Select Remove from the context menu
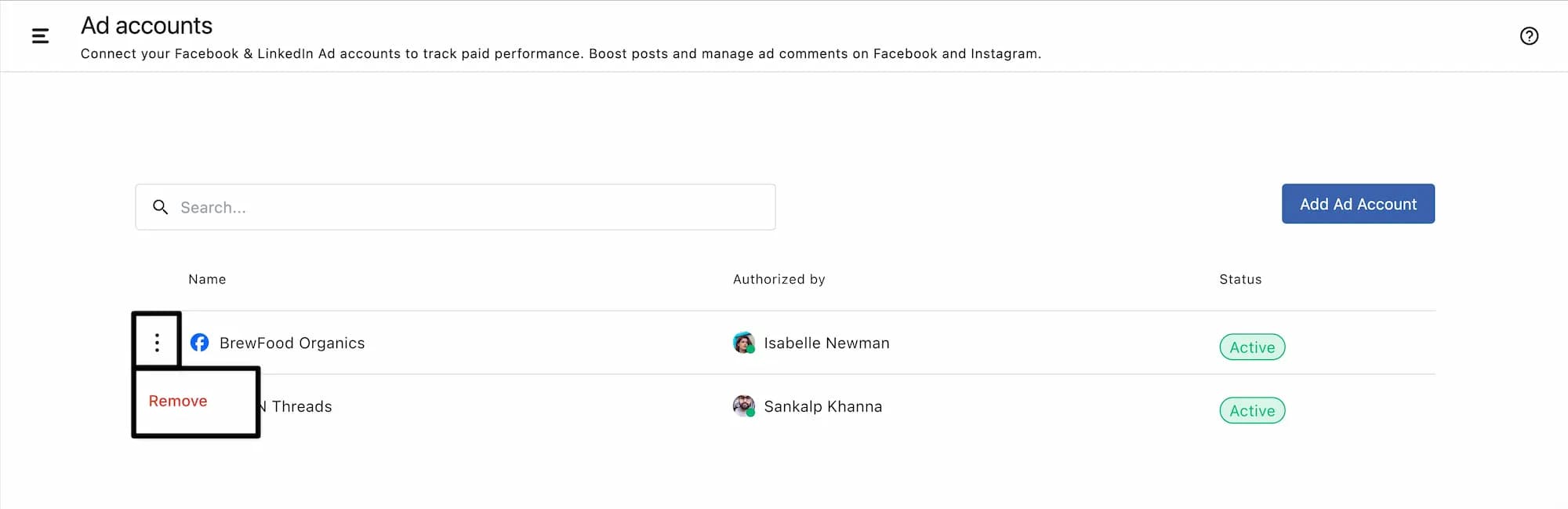Screen dimensions: 1568x509 pyautogui.click(x=178, y=401)
